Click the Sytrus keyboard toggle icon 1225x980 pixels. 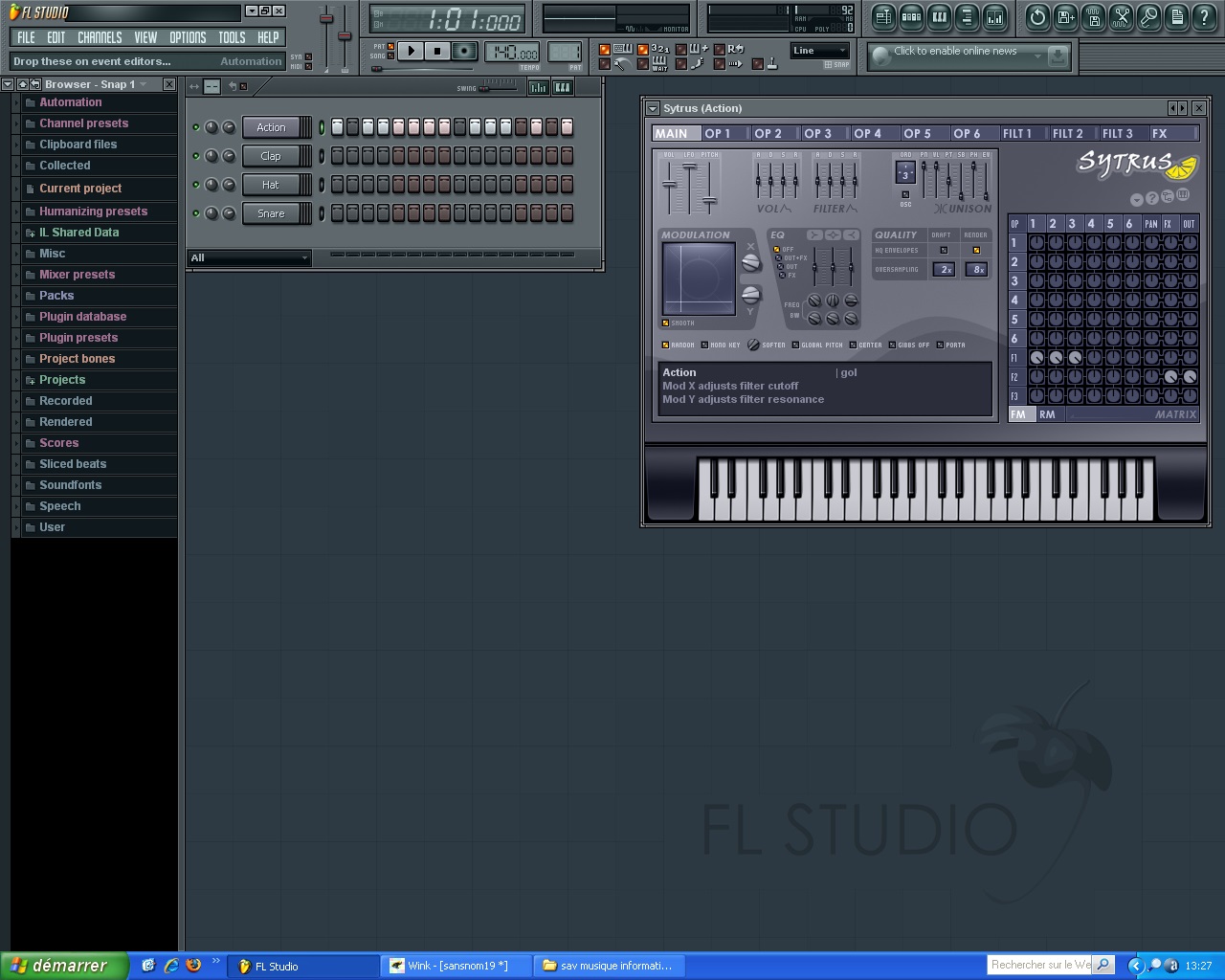click(x=1183, y=195)
